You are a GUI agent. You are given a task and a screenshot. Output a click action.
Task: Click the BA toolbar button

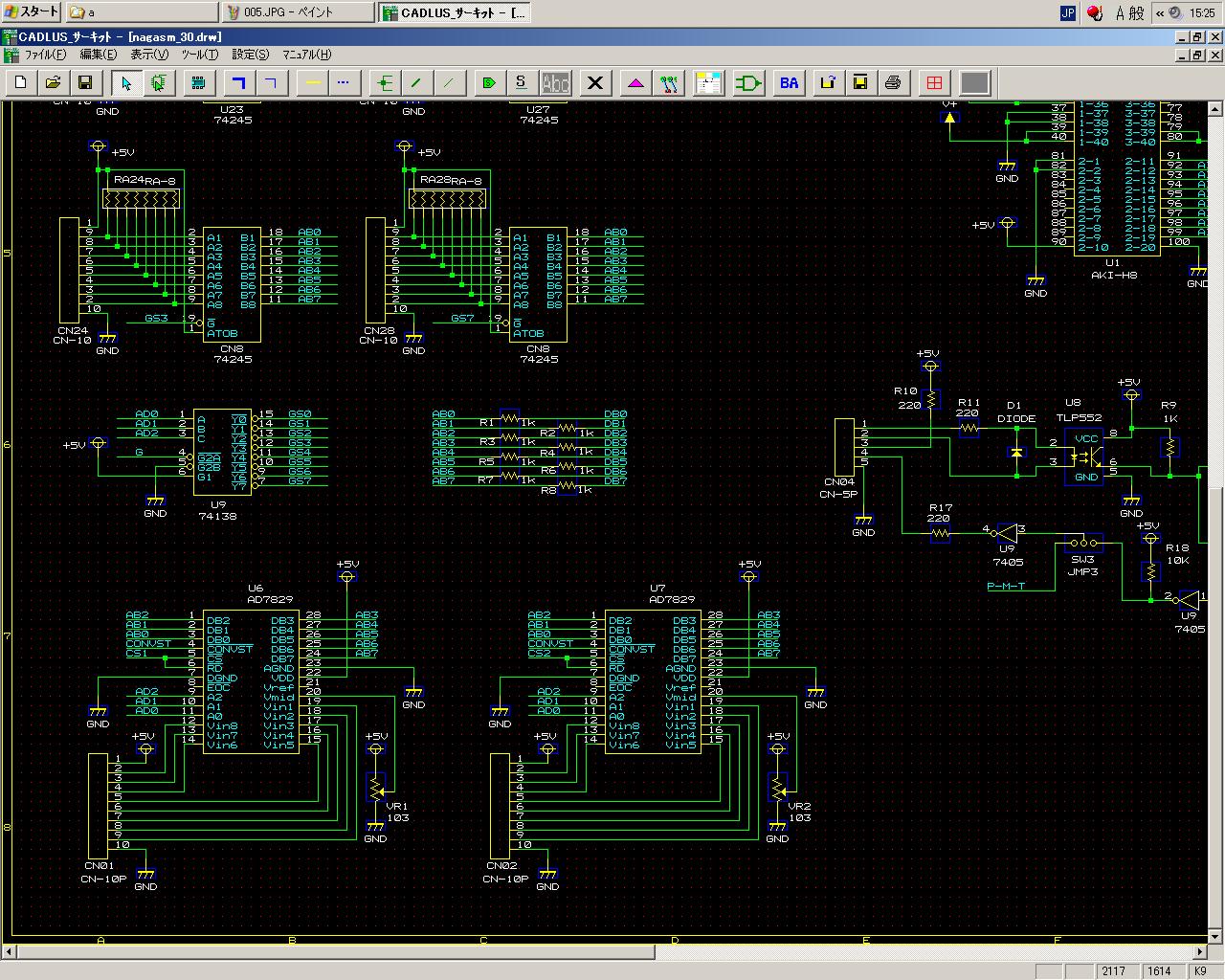click(x=789, y=83)
